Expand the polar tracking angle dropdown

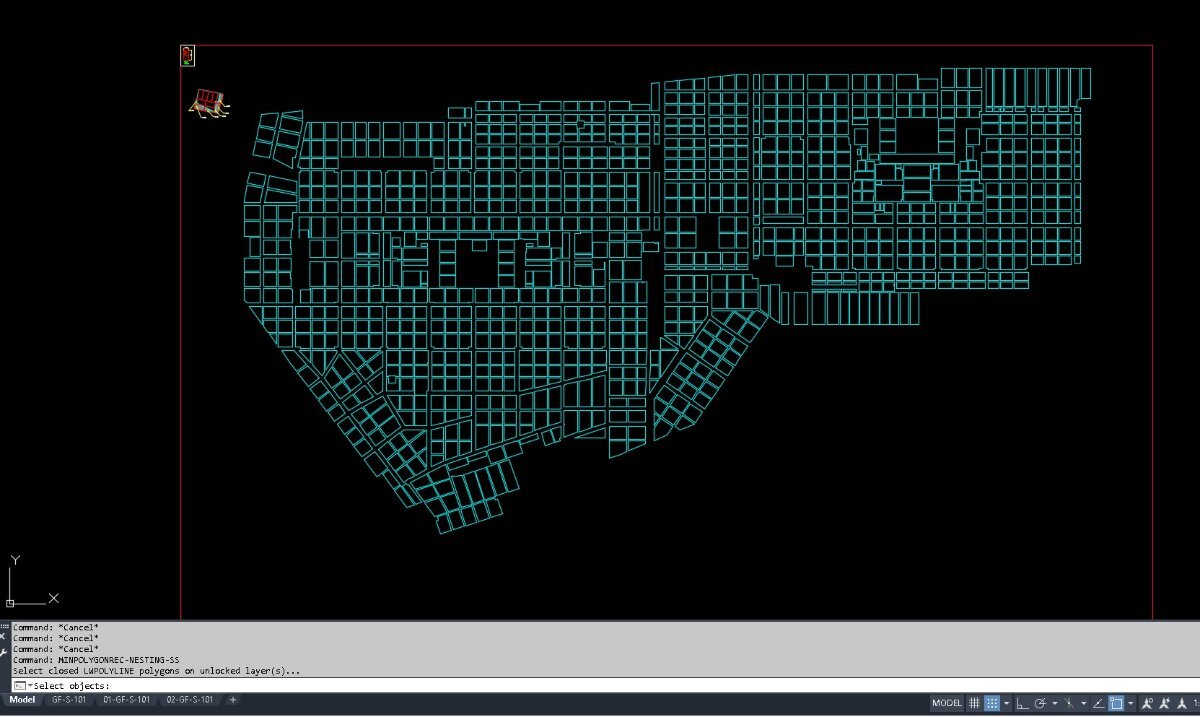[x=1055, y=703]
